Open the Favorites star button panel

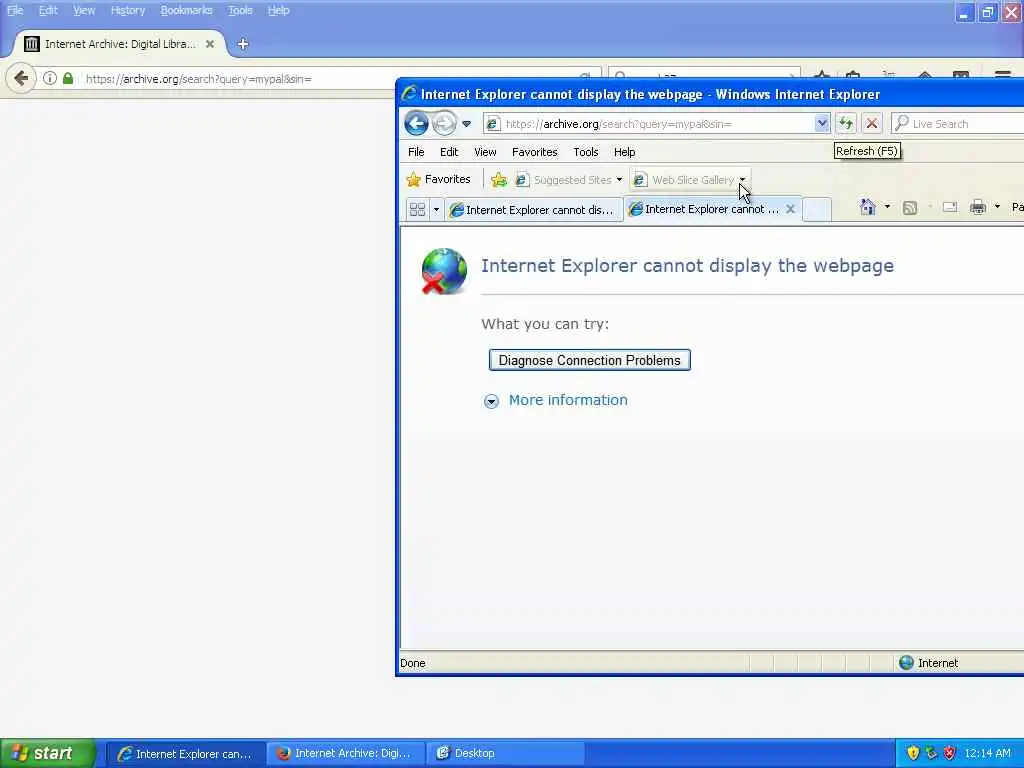[438, 179]
